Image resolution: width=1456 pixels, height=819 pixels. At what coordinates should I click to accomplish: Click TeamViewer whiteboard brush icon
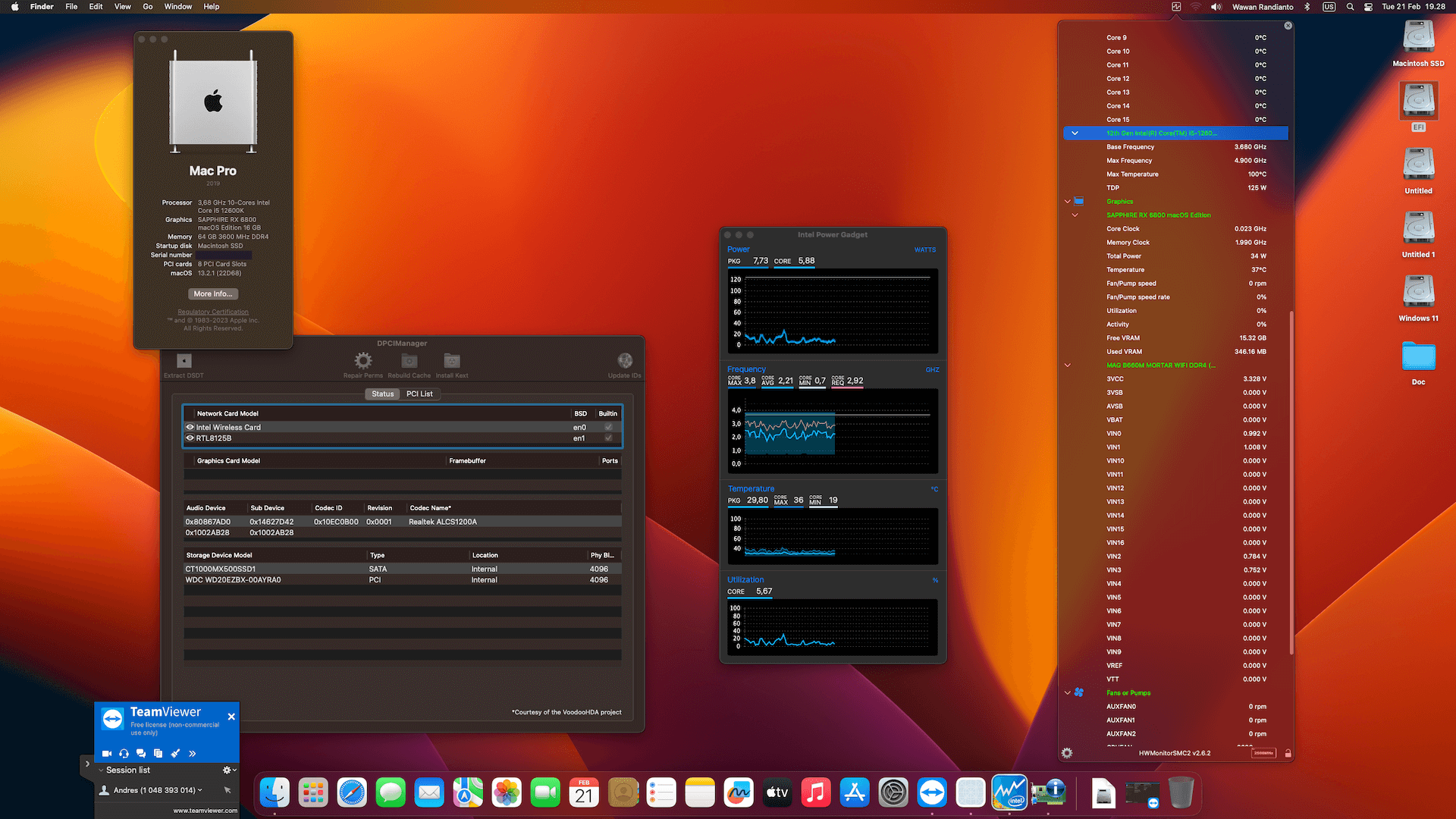[x=175, y=753]
